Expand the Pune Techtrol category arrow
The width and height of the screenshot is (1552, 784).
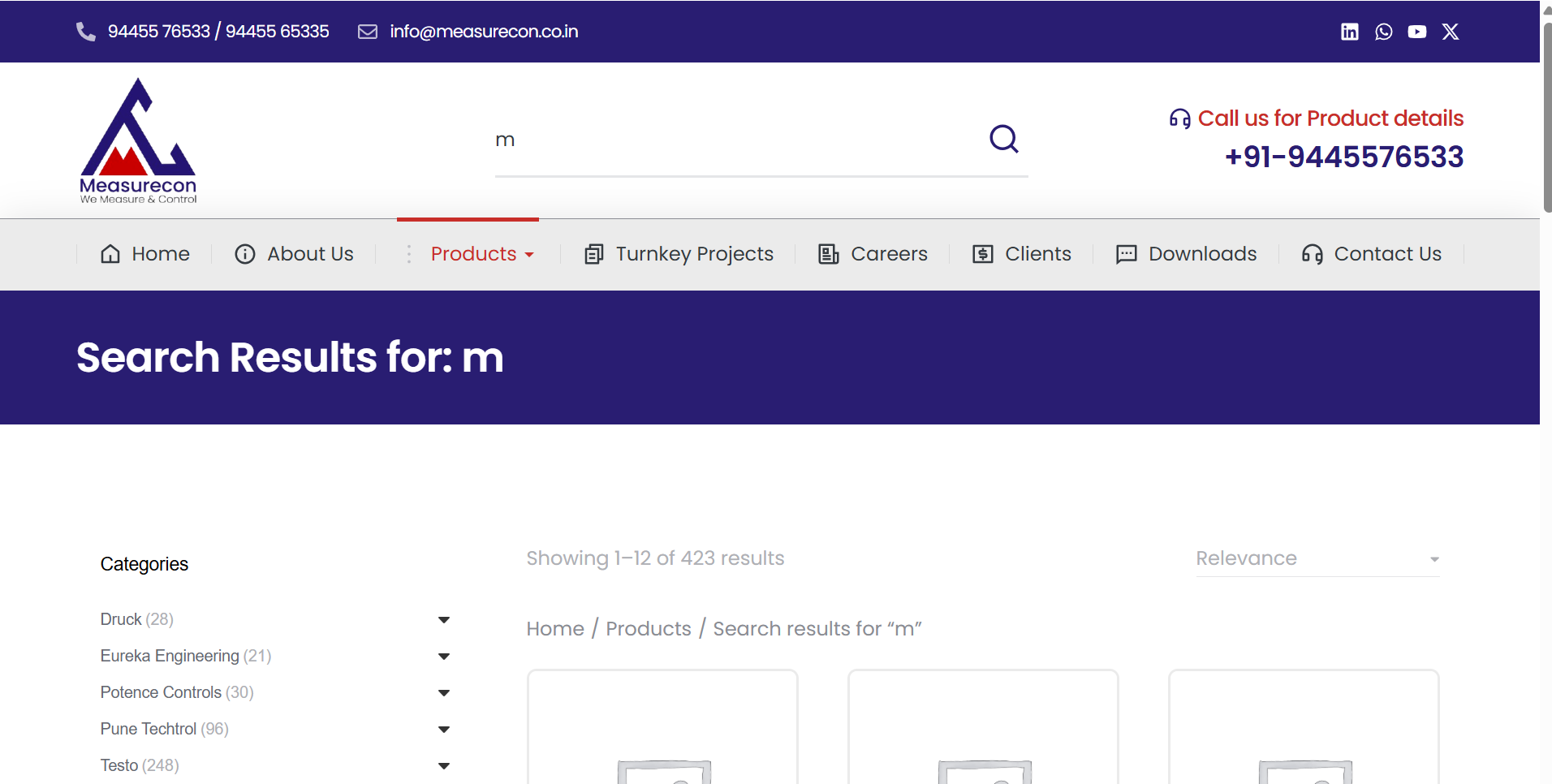pos(444,730)
